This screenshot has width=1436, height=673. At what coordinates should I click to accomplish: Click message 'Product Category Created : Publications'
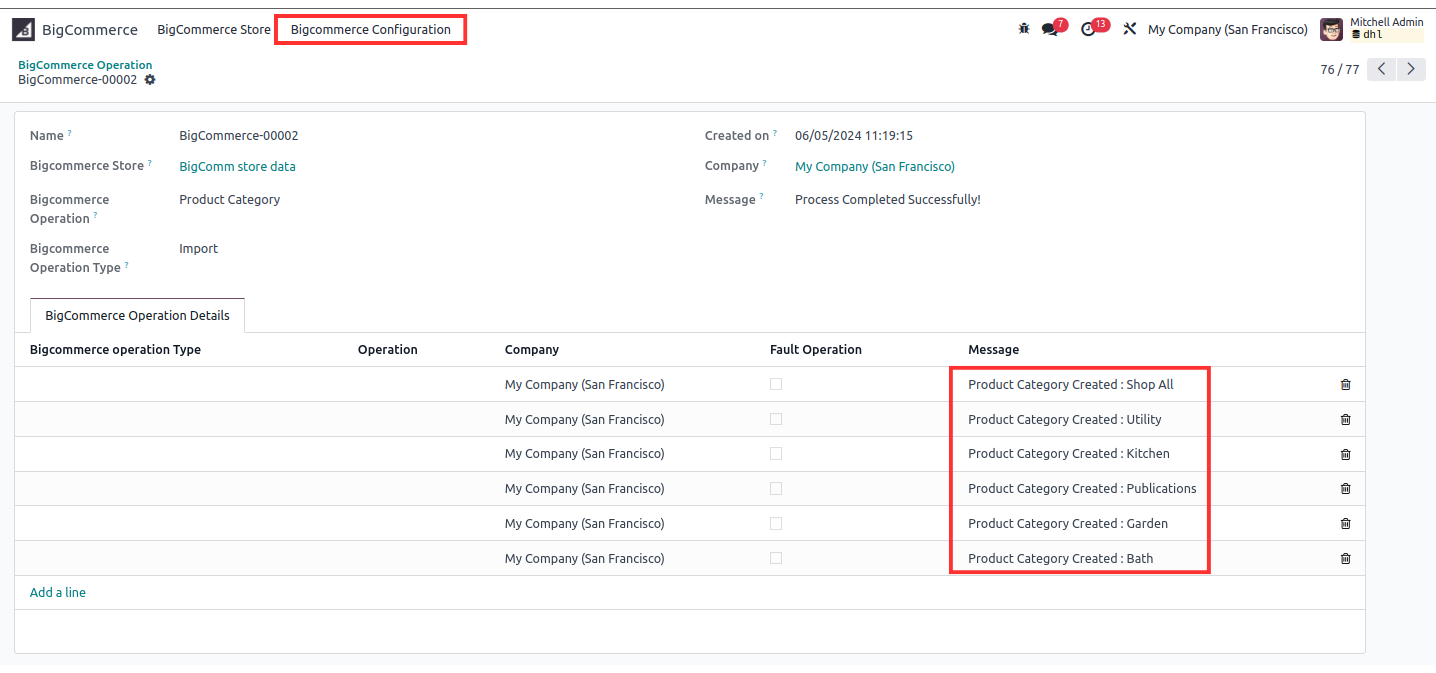pyautogui.click(x=1082, y=489)
